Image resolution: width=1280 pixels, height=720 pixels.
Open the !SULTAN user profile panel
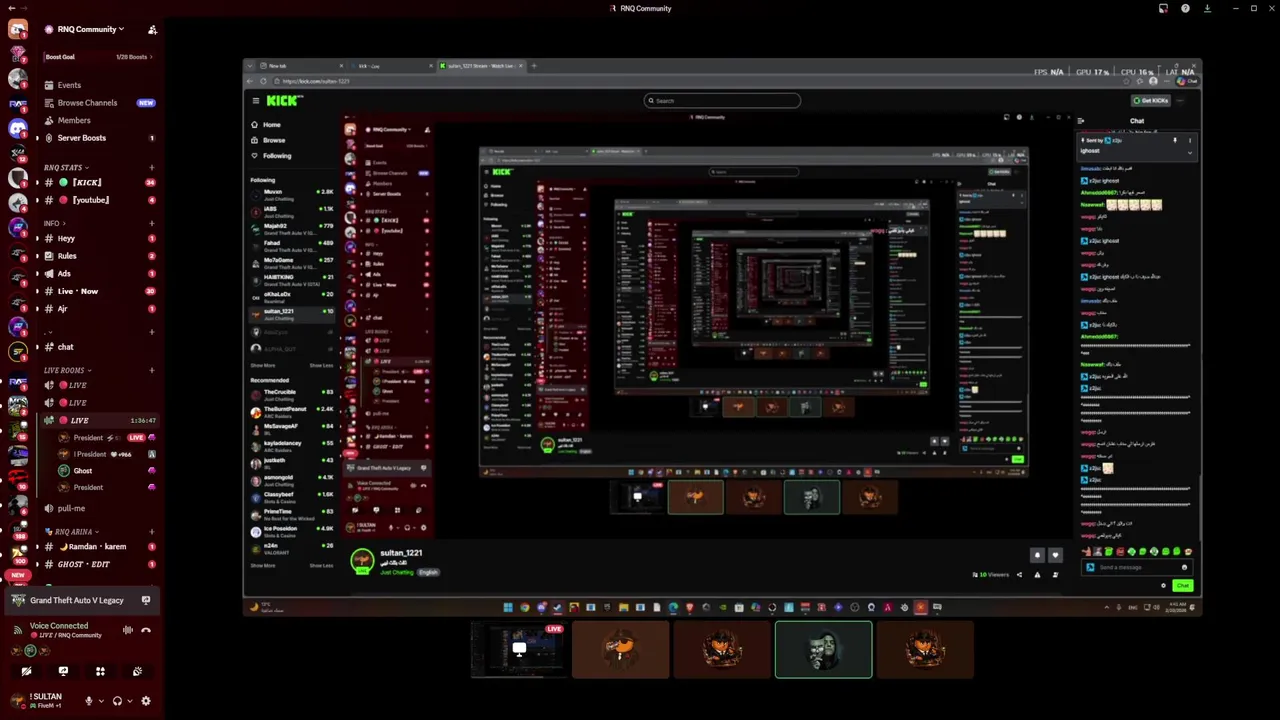(45, 700)
